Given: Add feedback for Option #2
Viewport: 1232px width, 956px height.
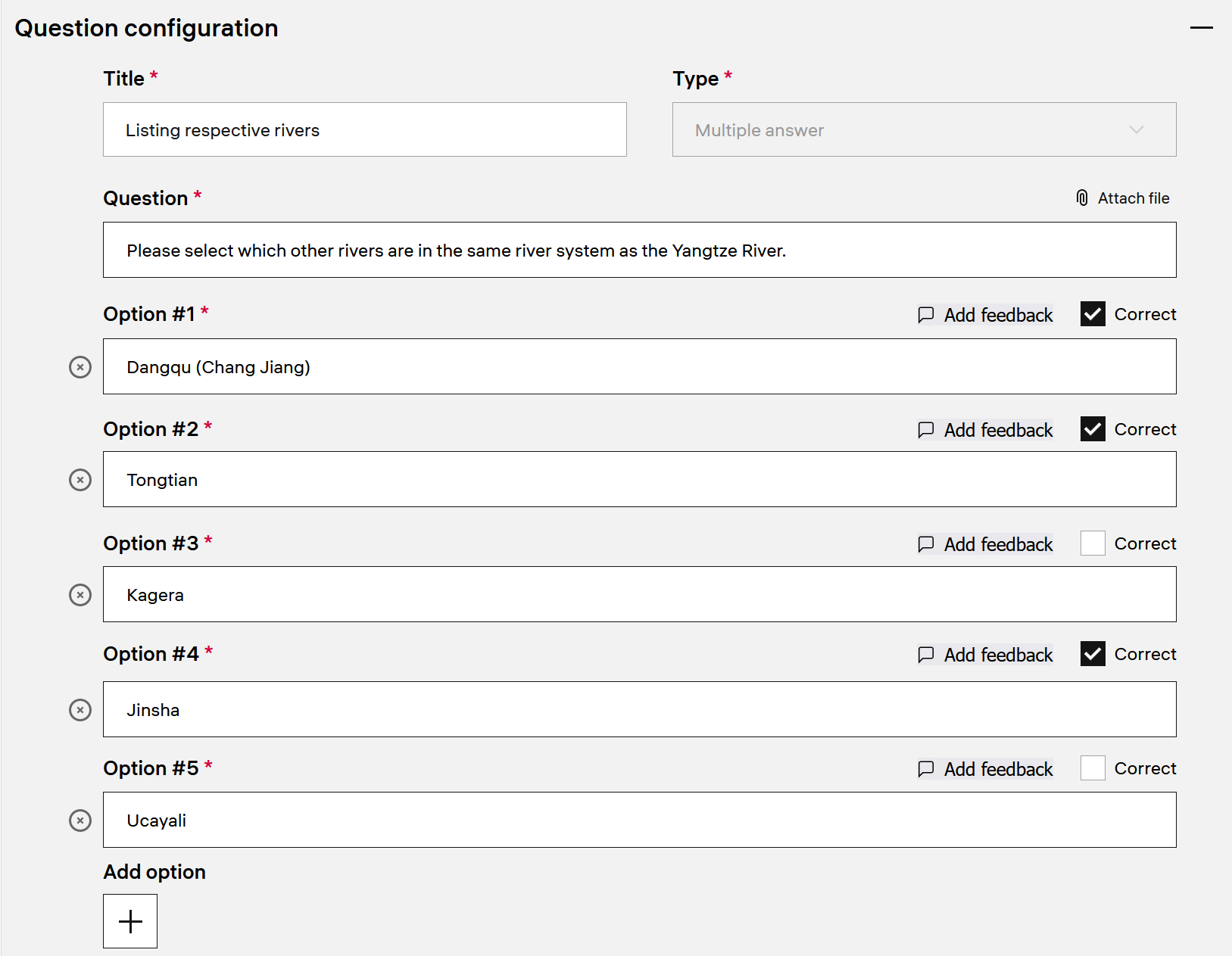Looking at the screenshot, I should [x=997, y=430].
